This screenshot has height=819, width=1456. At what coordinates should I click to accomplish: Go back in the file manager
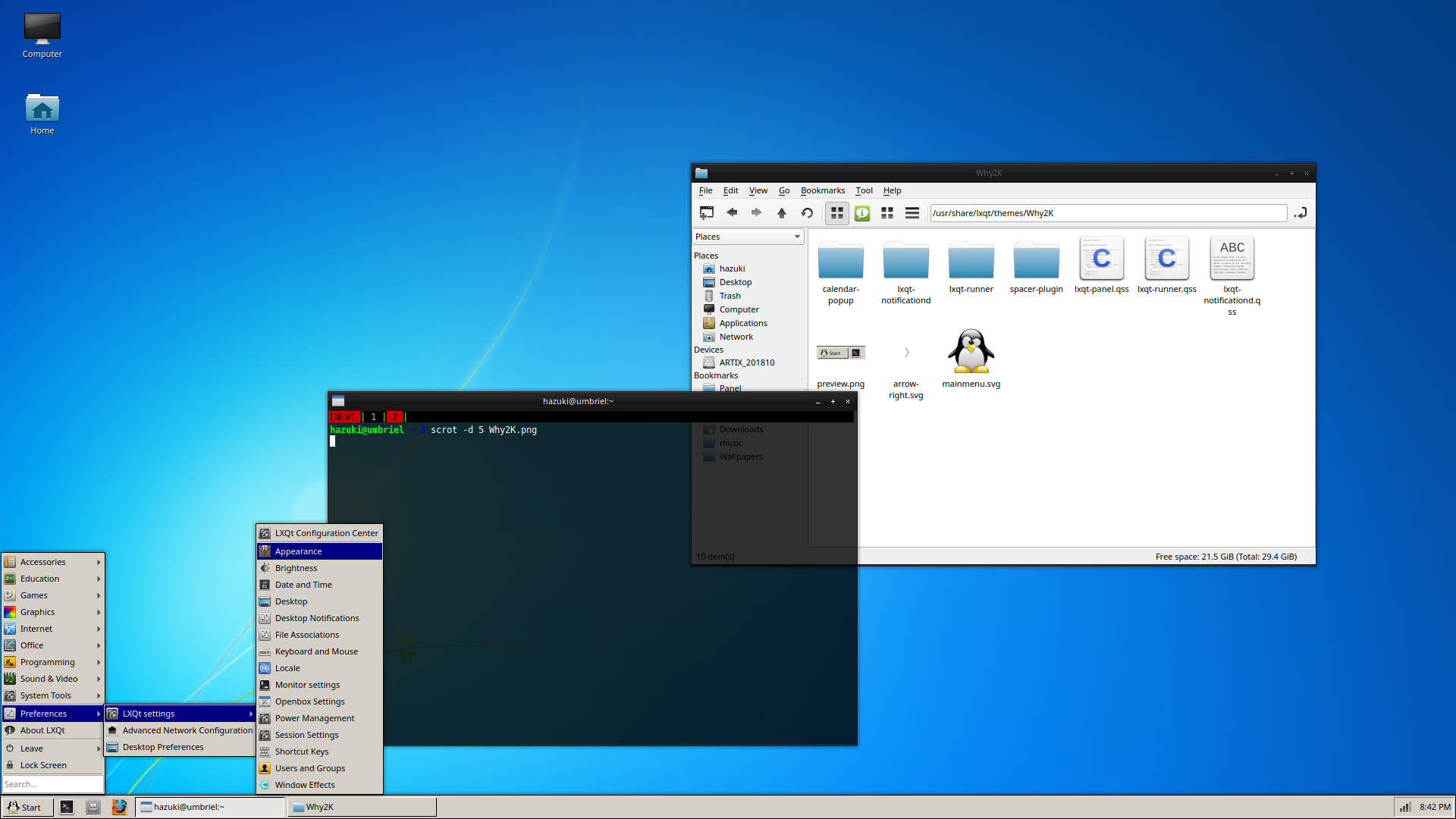tap(732, 213)
